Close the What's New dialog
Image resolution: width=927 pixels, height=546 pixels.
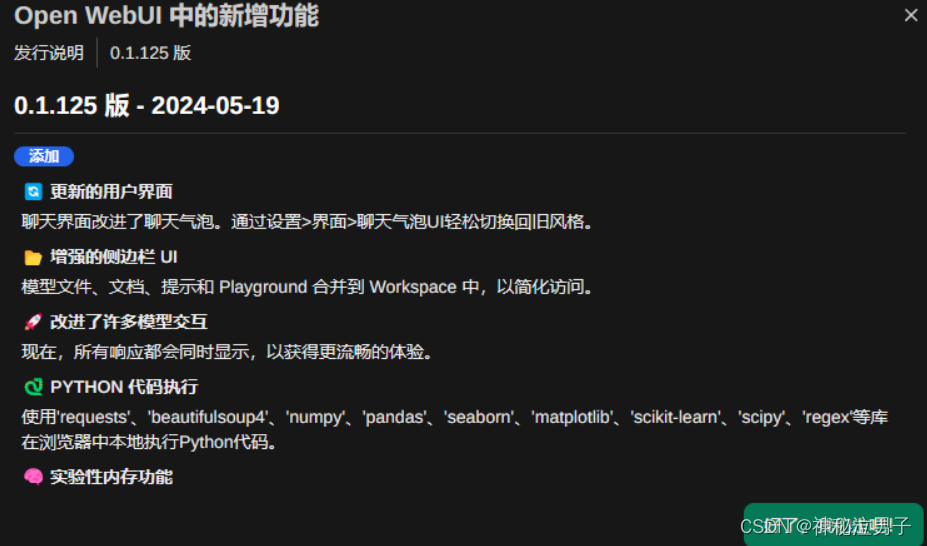(910, 15)
